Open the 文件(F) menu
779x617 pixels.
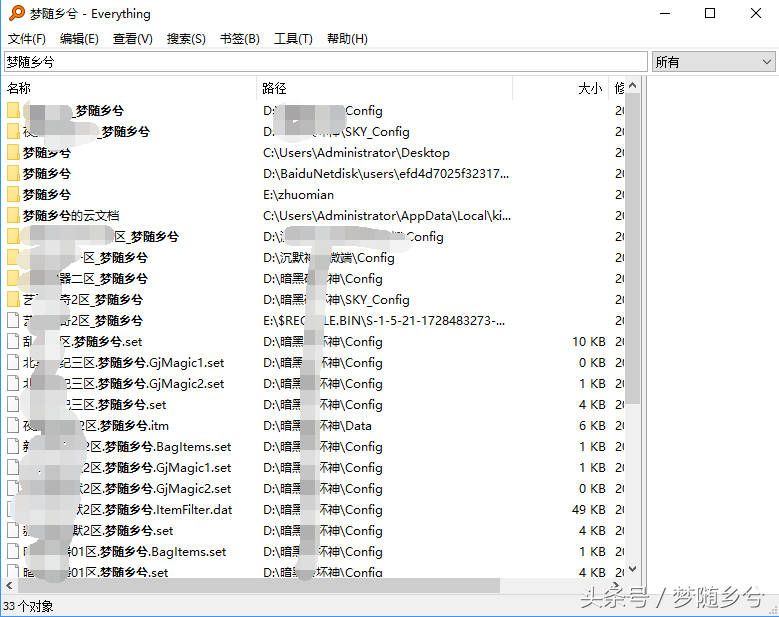pos(26,39)
